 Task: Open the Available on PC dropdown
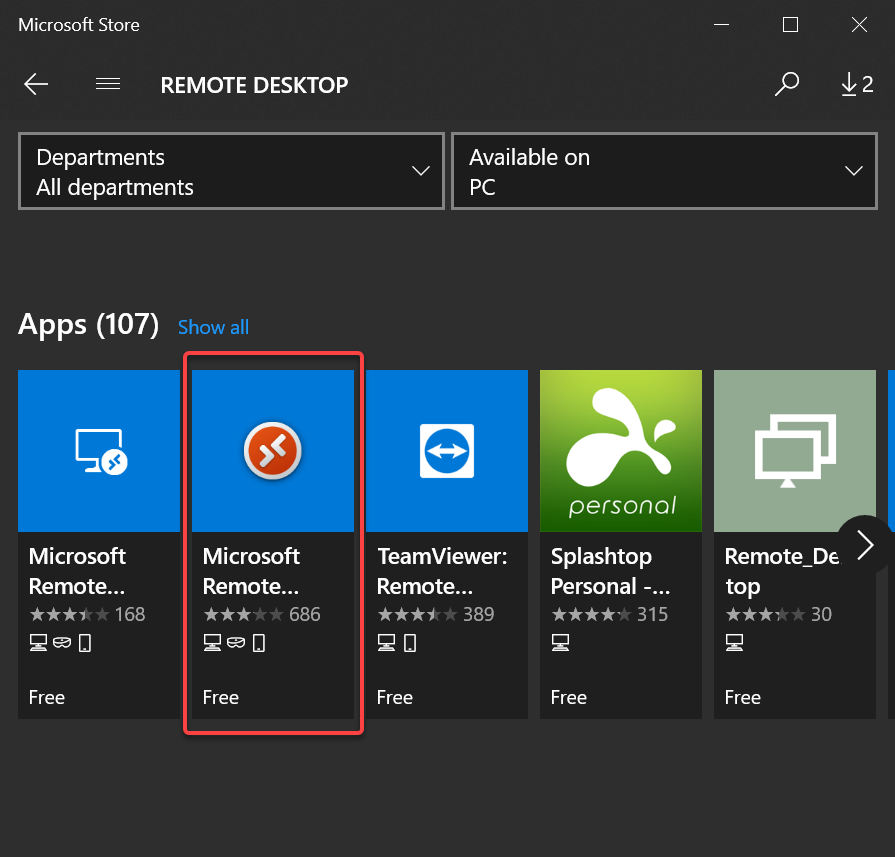(664, 171)
